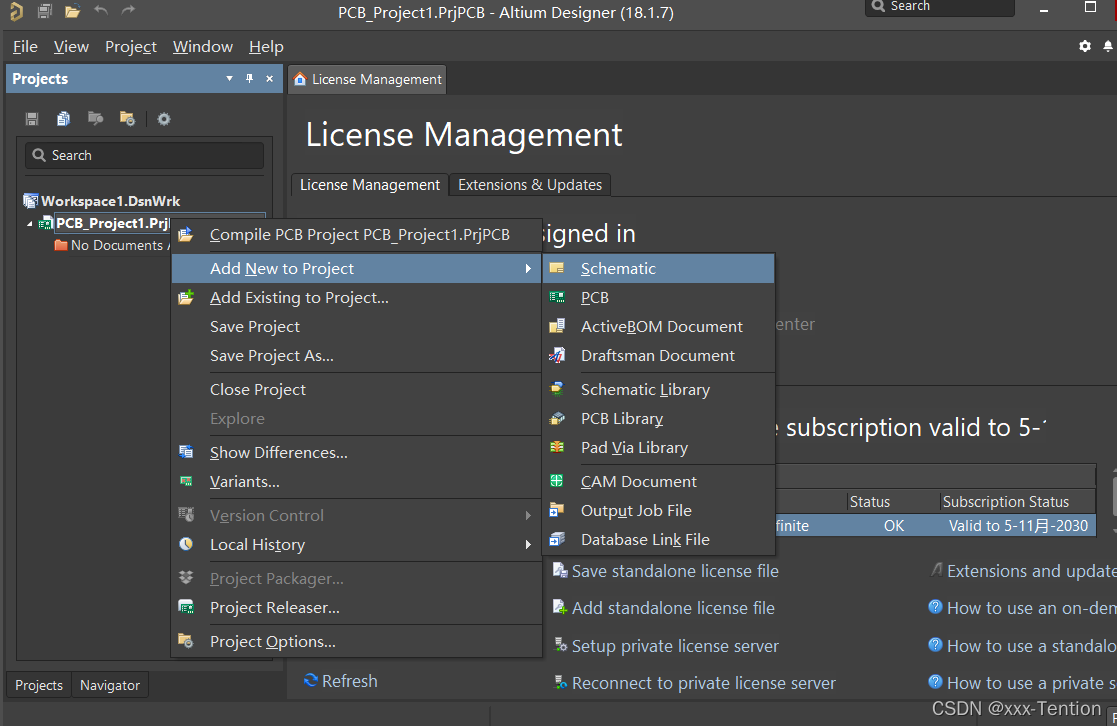1117x726 pixels.
Task: Click the Save icon in title bar
Action: [x=44, y=11]
